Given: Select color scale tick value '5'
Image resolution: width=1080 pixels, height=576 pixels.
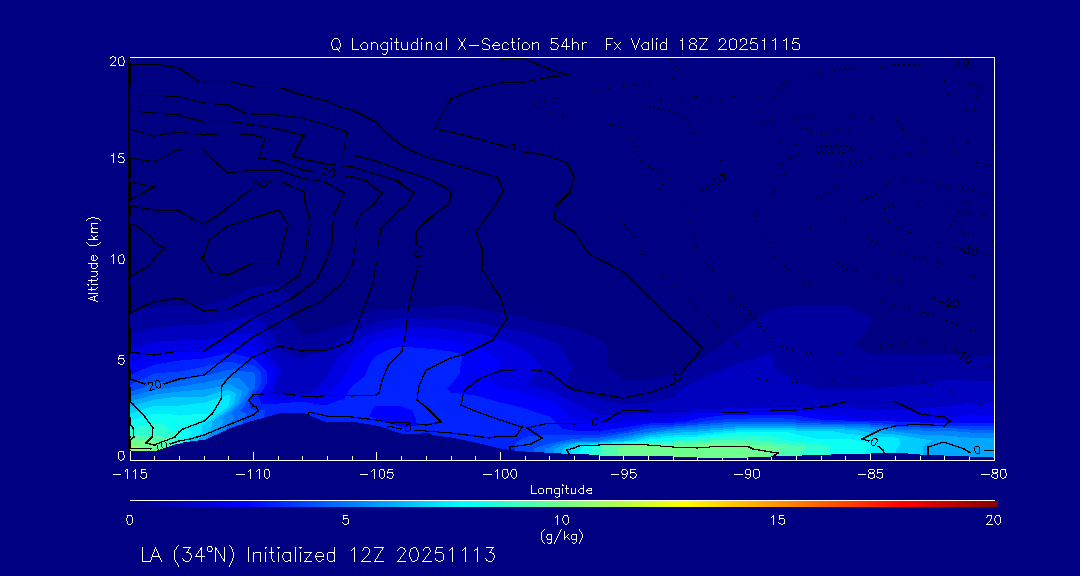Looking at the screenshot, I should pyautogui.click(x=345, y=521).
